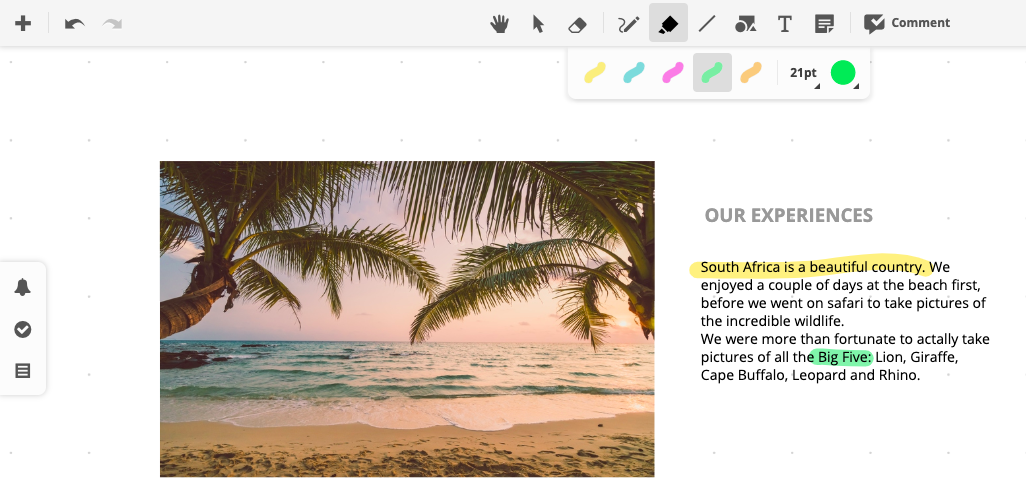Select the arrow Pointer tool
Screen dimensions: 1026x496
(538, 24)
